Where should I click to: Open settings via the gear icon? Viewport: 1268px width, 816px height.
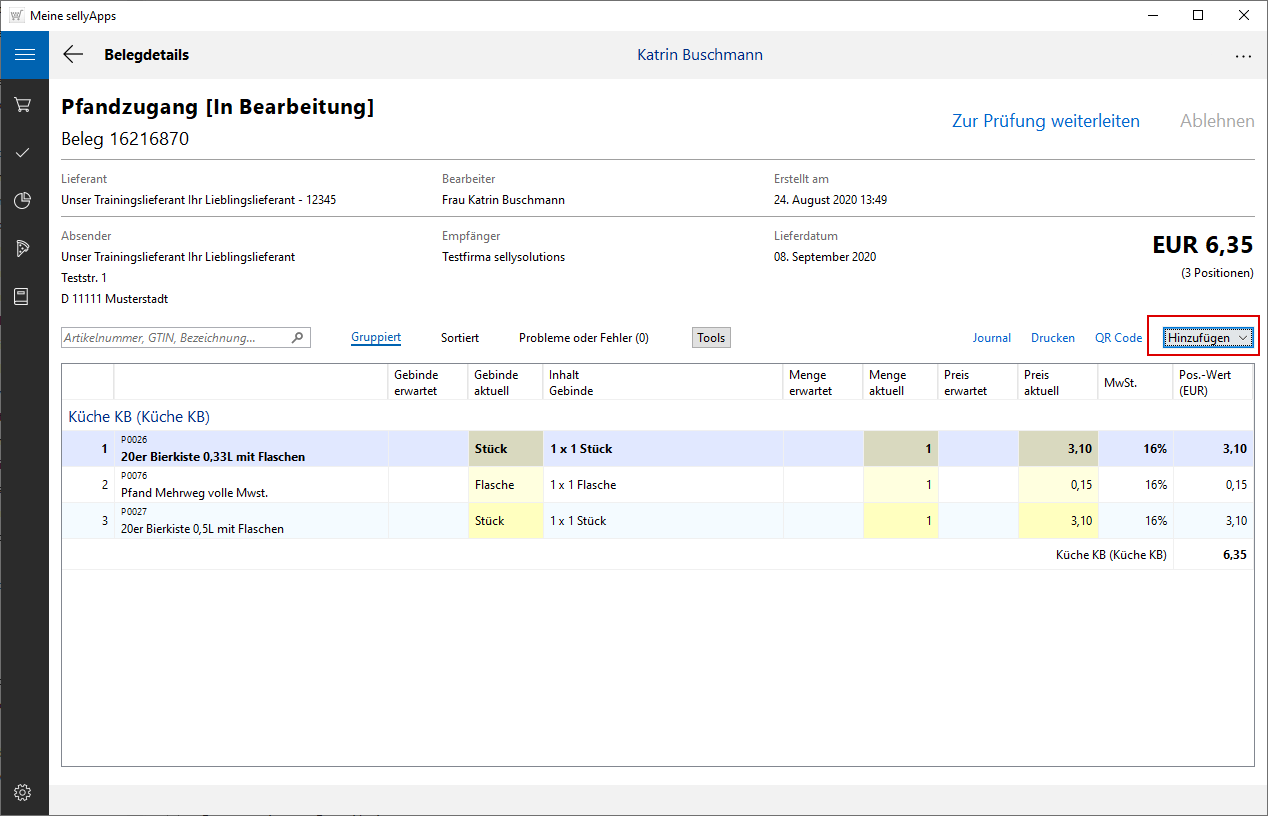(23, 792)
